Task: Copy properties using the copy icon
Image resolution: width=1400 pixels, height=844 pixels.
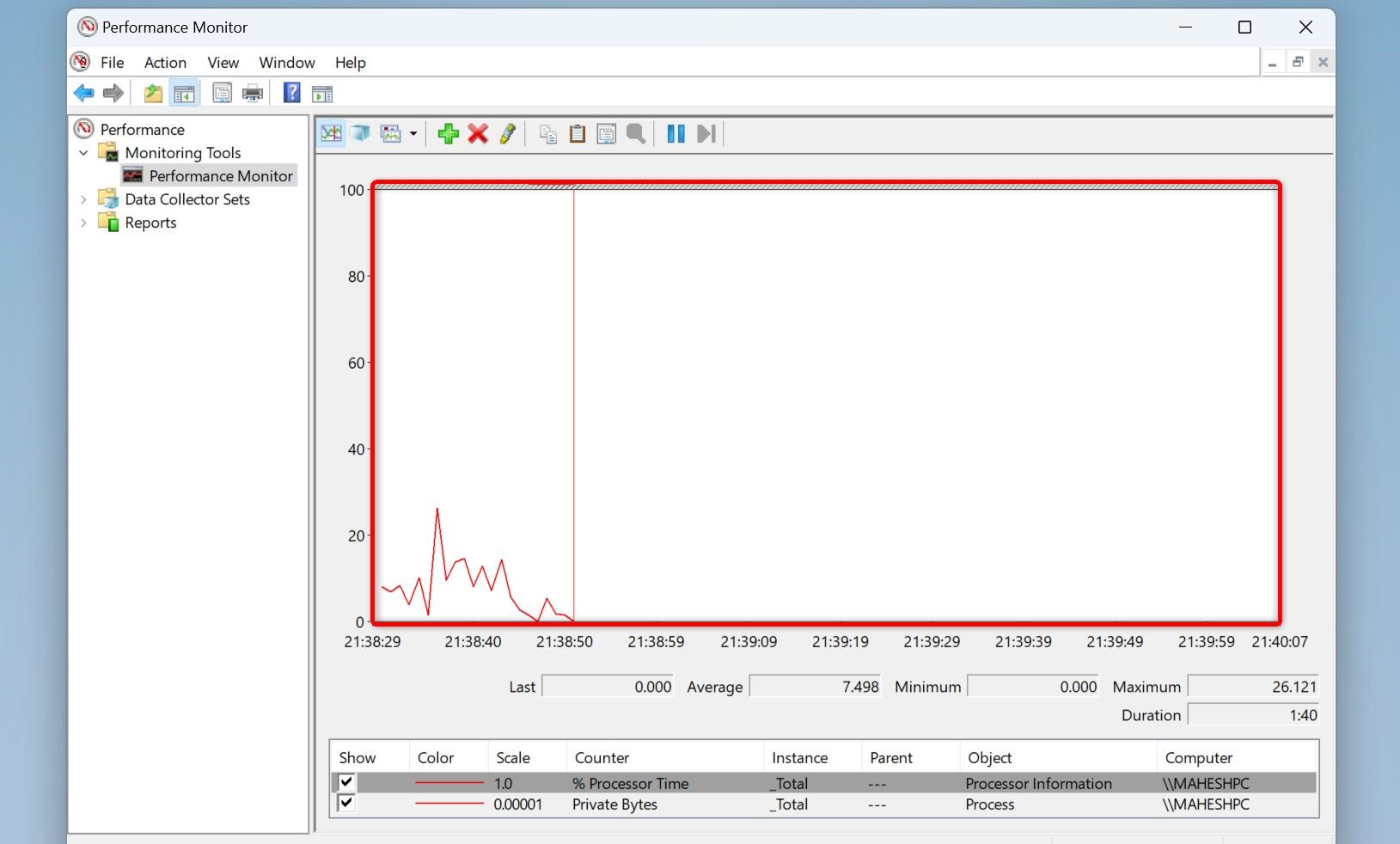Action: pyautogui.click(x=547, y=133)
